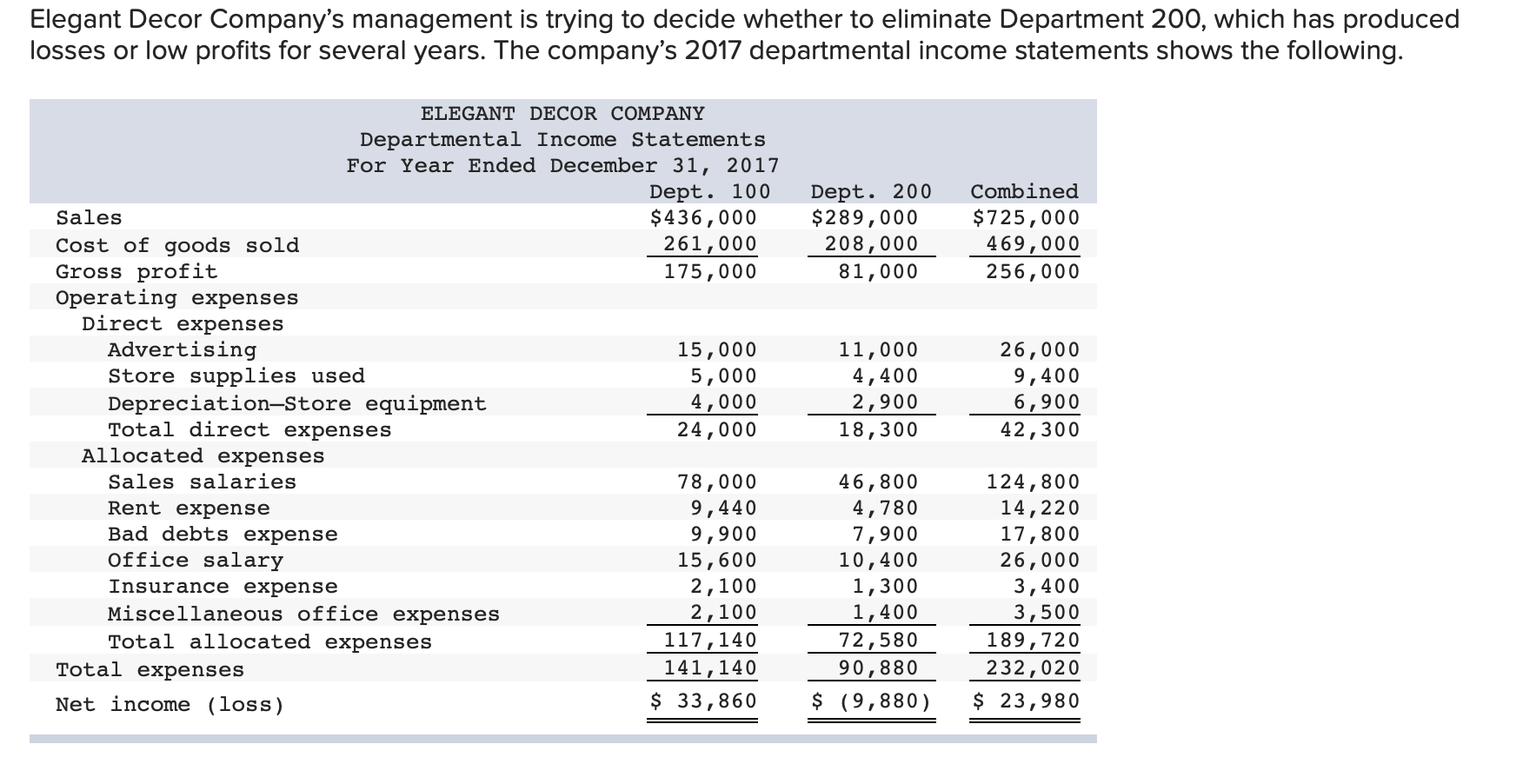Click the Total expenses row label

(150, 669)
